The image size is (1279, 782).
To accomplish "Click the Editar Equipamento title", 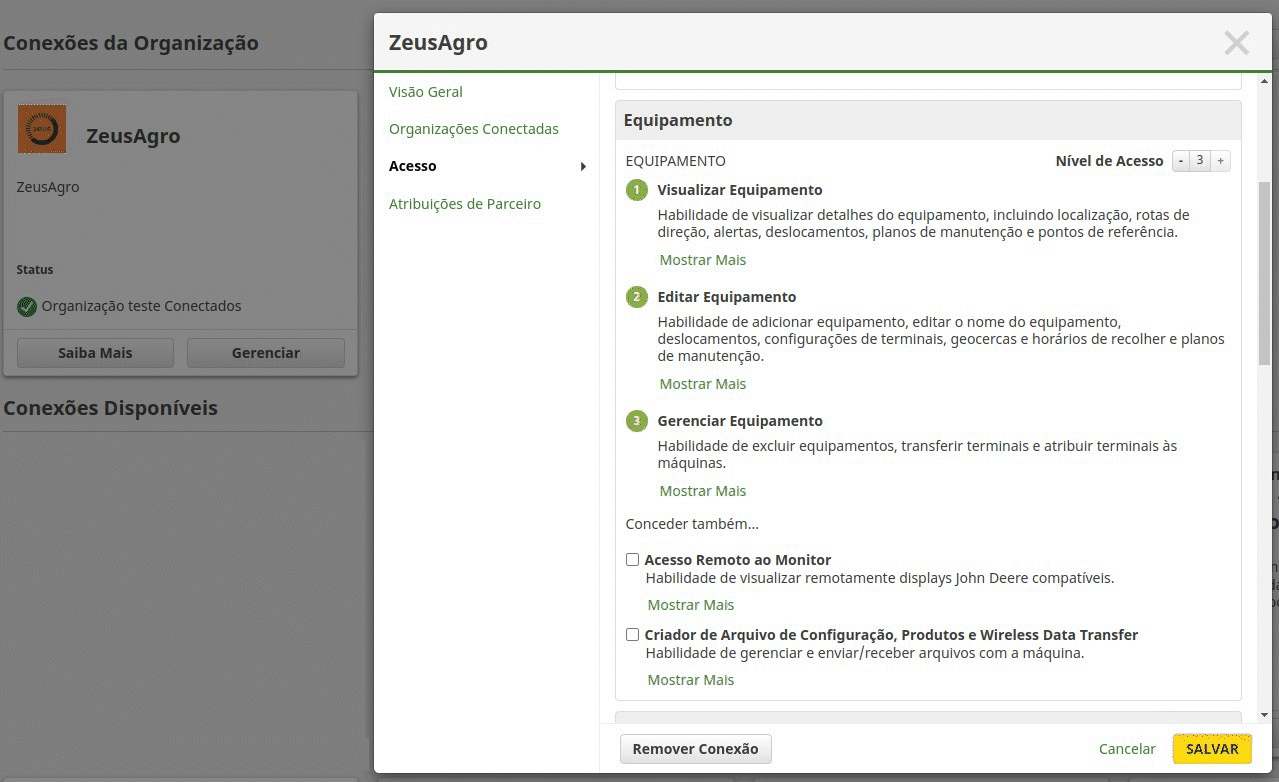I will (727, 297).
